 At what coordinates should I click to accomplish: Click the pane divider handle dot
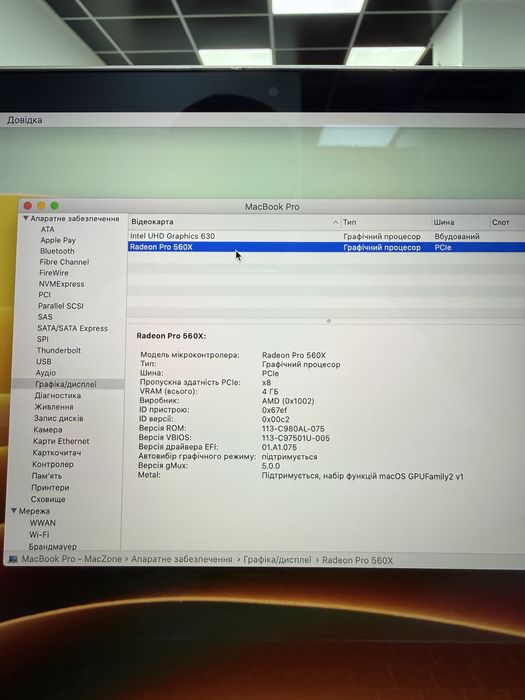(x=329, y=321)
